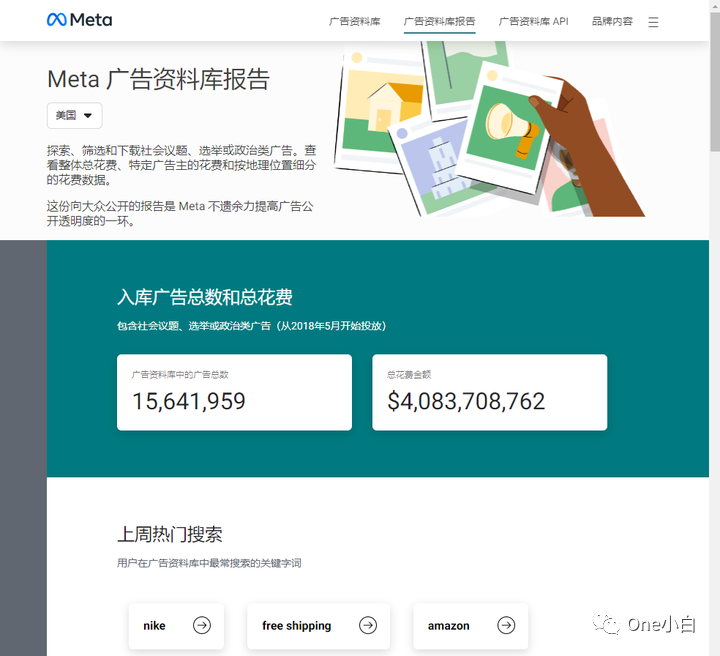This screenshot has height=656, width=720.
Task: Click subtitle 用户在广告资料库中最常搜索的关键字词
Action: click(x=209, y=563)
